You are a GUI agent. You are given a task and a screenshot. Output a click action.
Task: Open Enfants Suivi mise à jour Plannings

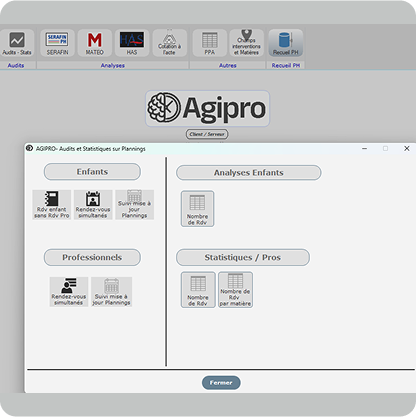(134, 205)
